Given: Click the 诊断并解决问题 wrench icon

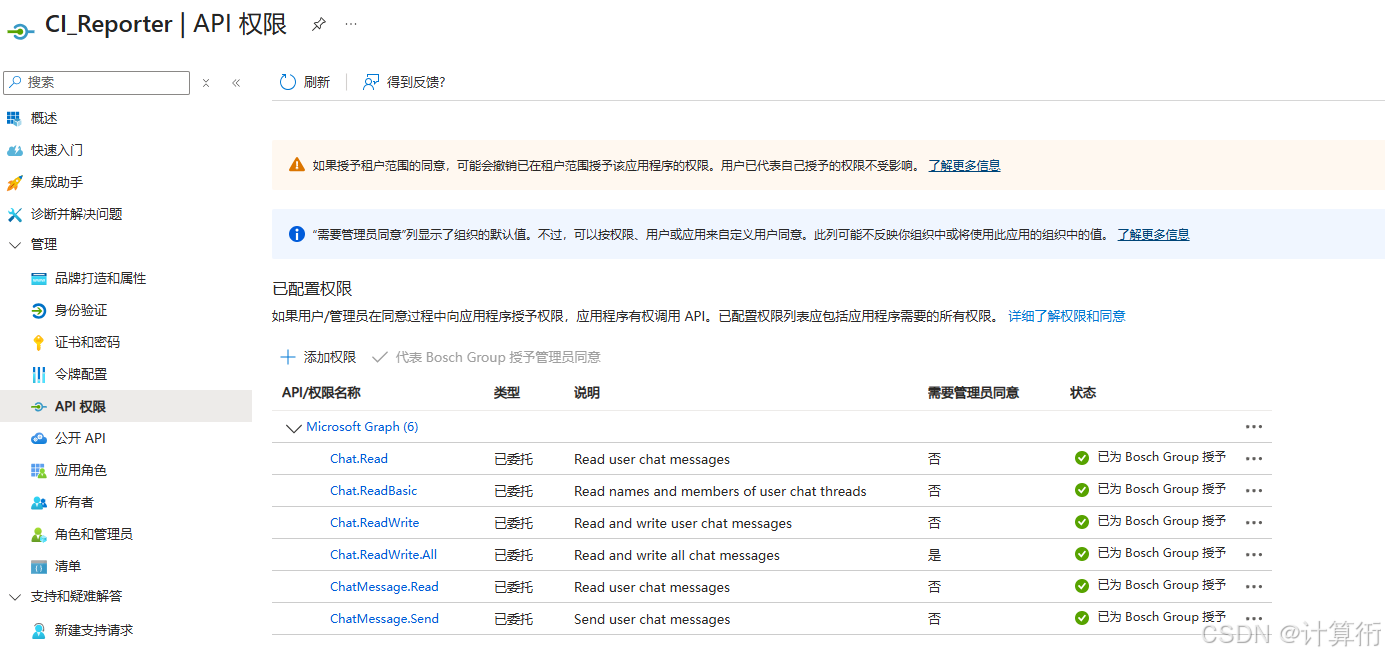Looking at the screenshot, I should pos(14,214).
